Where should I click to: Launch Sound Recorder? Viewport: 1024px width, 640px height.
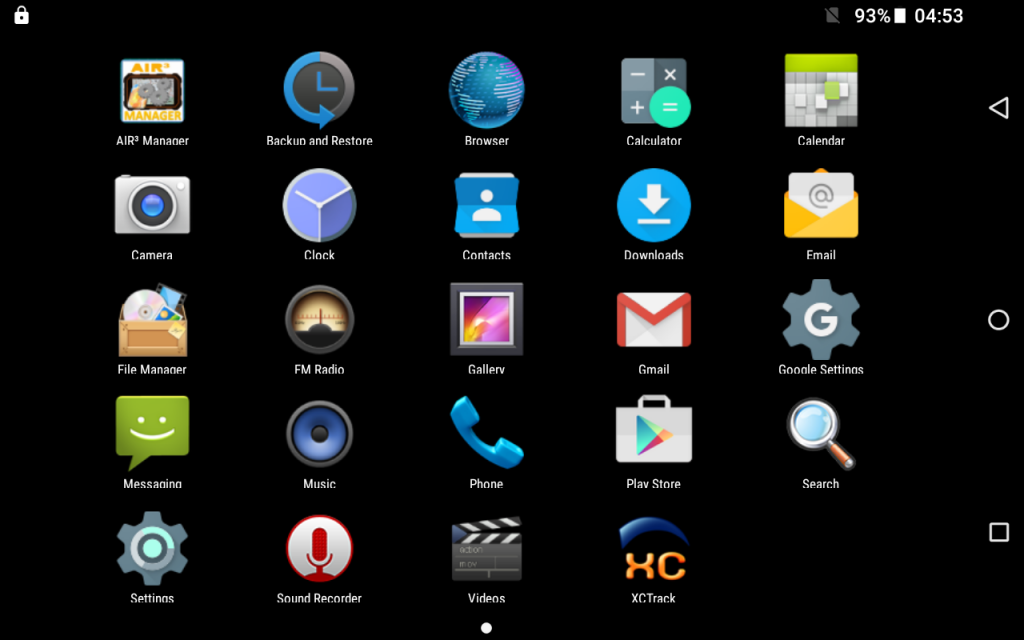point(319,549)
